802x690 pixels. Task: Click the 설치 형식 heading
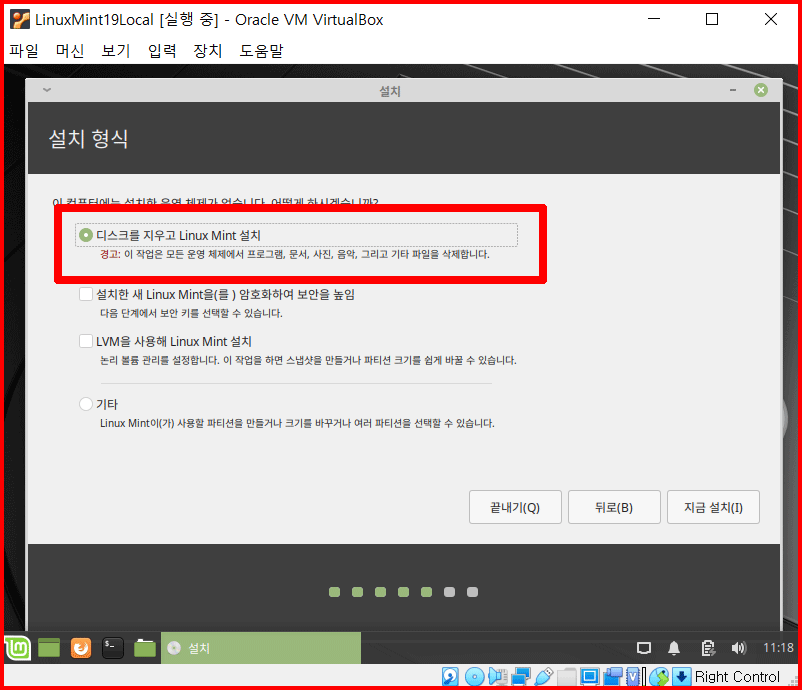(x=88, y=139)
